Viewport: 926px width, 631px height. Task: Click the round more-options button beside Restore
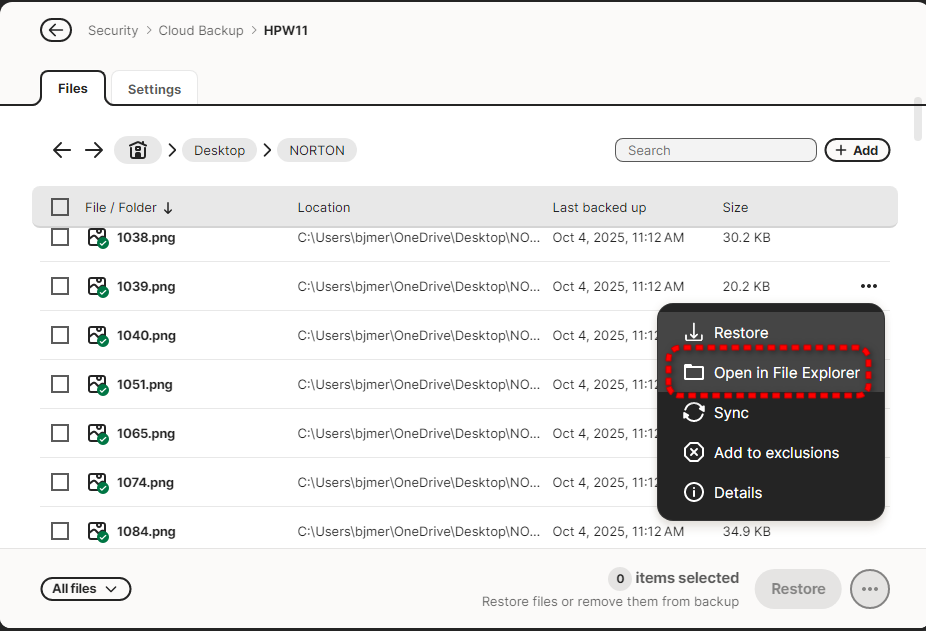[869, 589]
